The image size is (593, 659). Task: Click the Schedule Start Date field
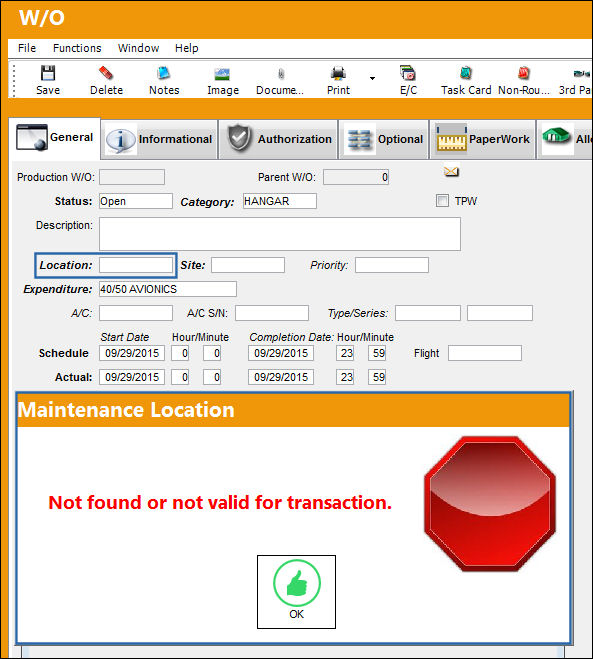132,353
